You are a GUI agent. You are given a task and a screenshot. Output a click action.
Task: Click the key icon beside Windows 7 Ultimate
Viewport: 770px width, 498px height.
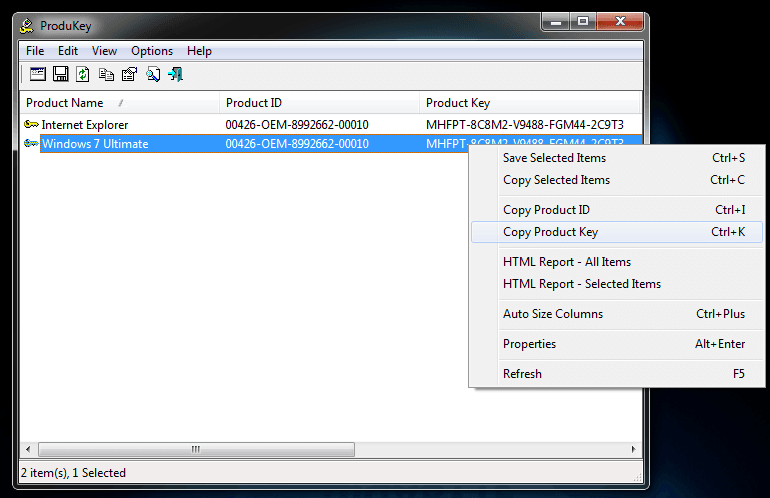pyautogui.click(x=31, y=143)
